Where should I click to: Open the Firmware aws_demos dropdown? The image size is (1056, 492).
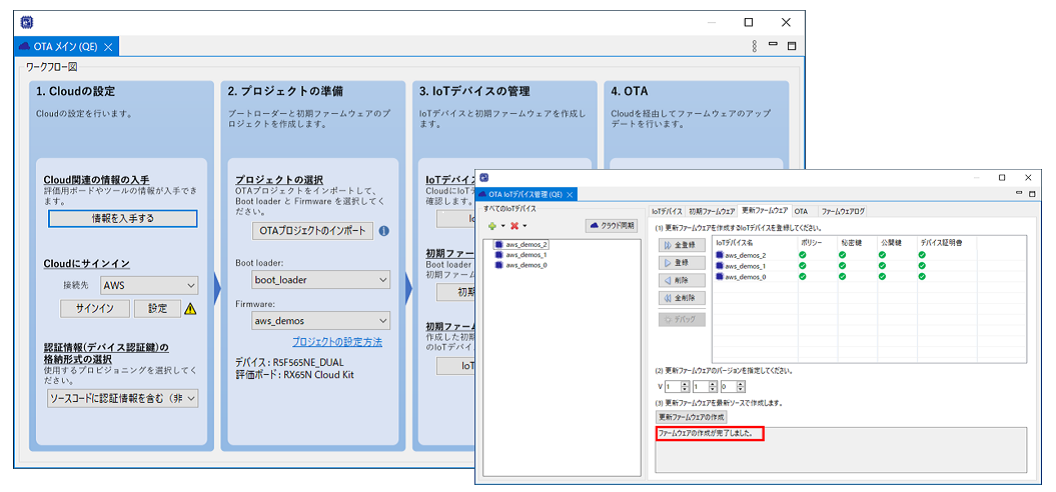pyautogui.click(x=320, y=320)
